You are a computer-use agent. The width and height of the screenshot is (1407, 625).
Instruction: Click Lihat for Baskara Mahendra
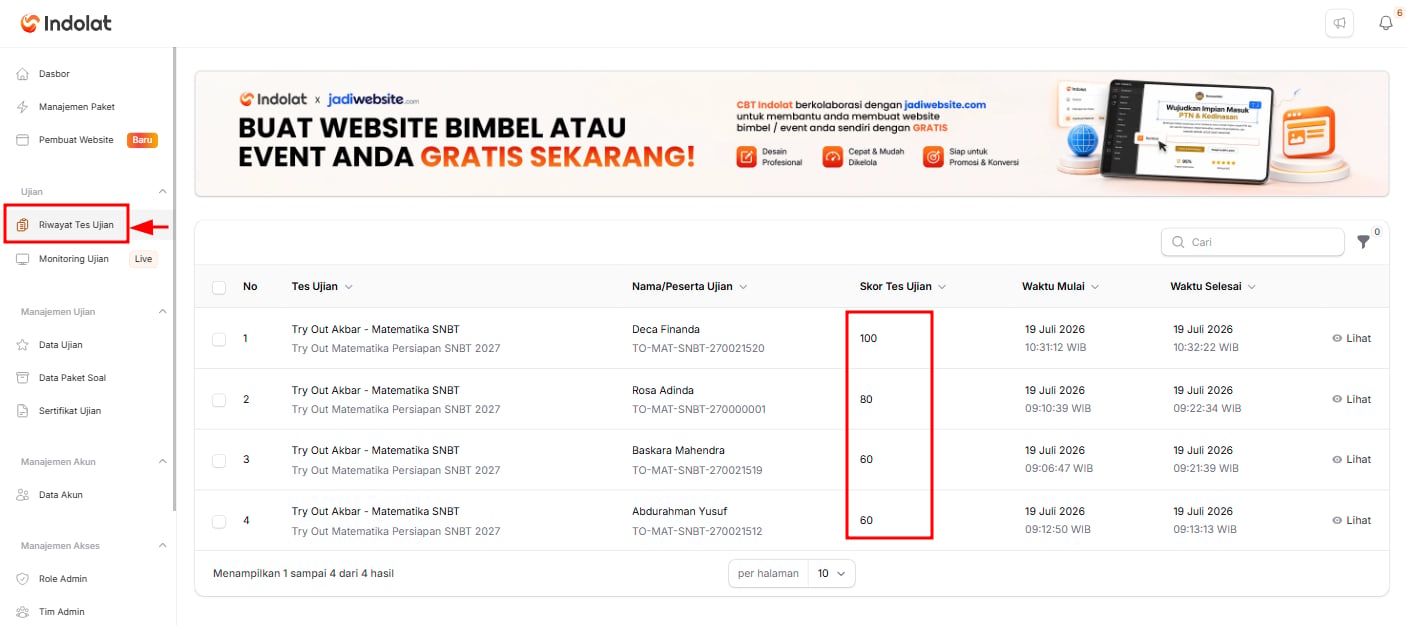pos(1351,459)
